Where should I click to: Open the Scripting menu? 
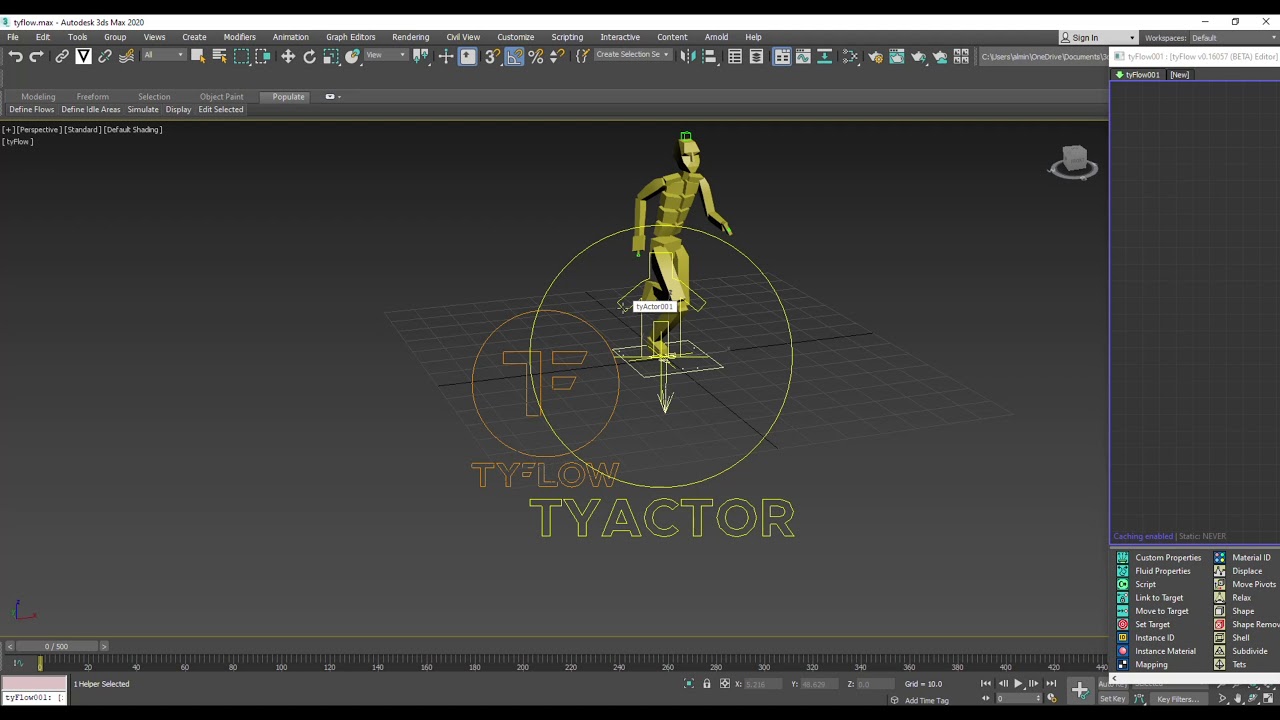pos(567,37)
